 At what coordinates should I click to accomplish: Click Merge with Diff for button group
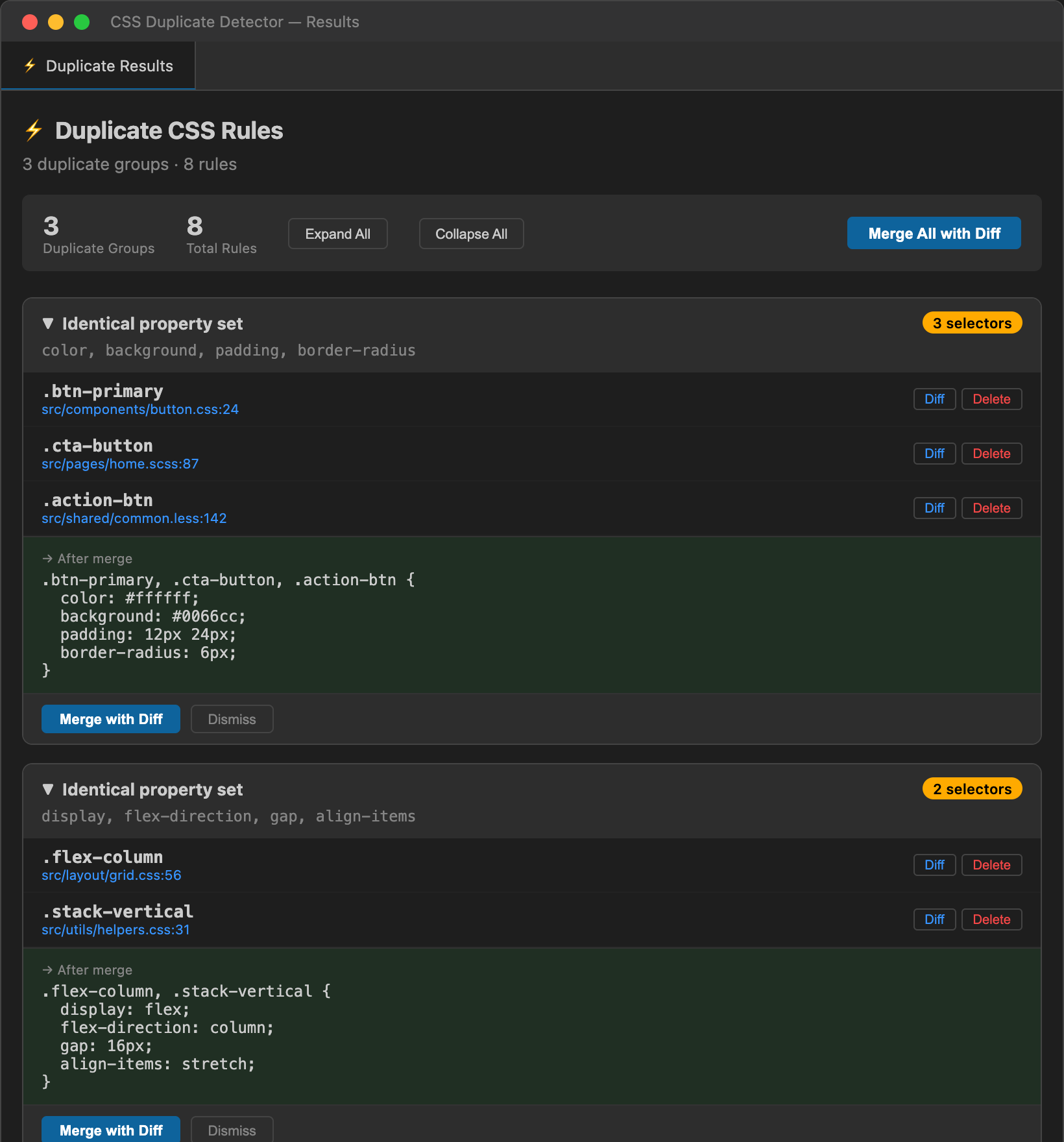(111, 719)
